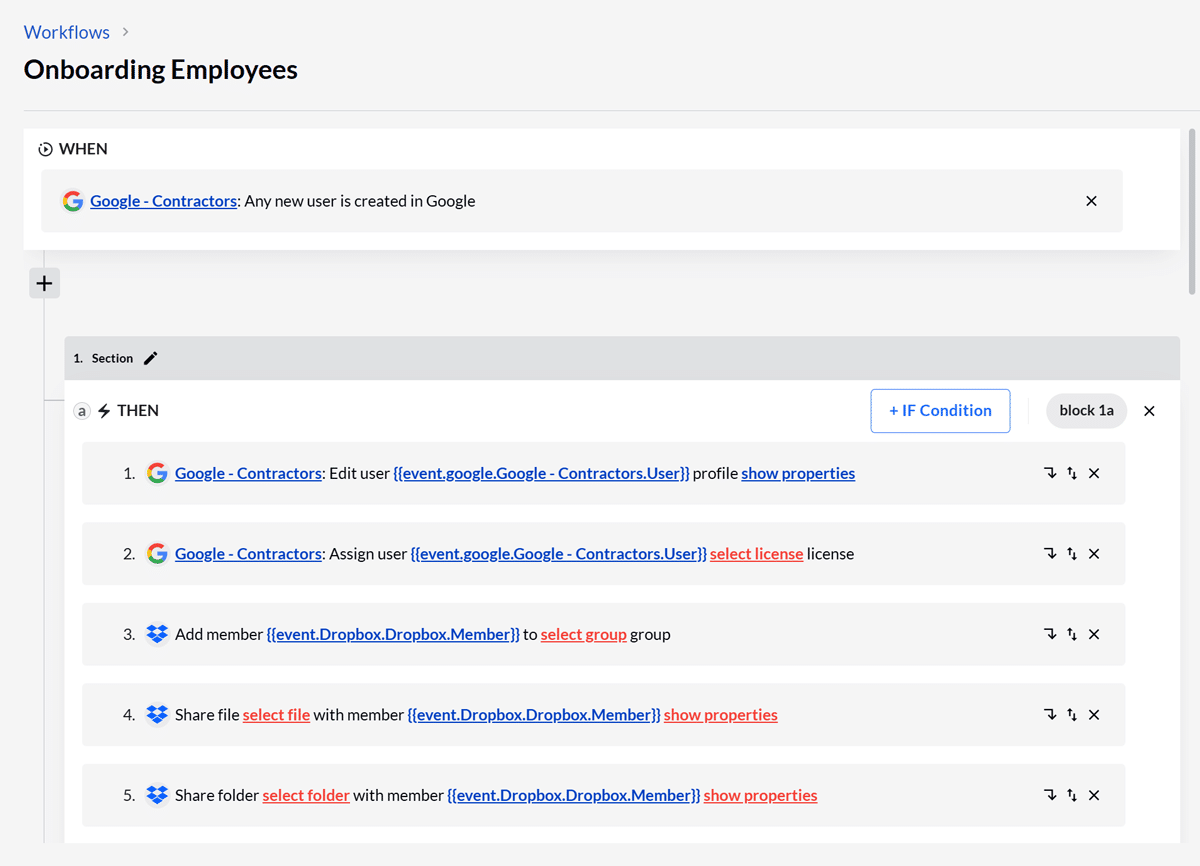Click the indent arrow icon on step 5
This screenshot has height=866, width=1200.
tap(1050, 795)
